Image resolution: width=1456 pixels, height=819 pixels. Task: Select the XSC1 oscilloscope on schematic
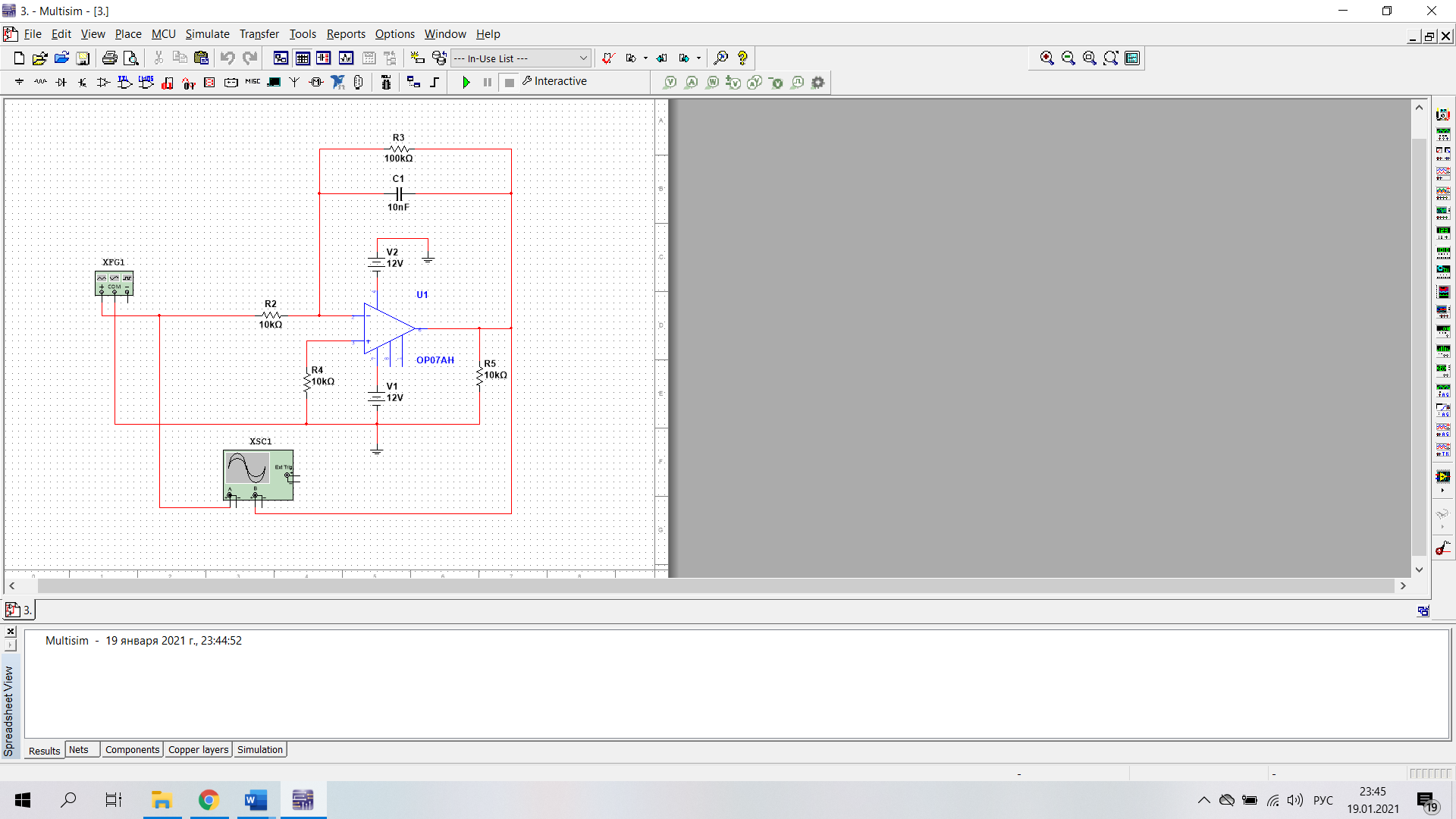(259, 475)
